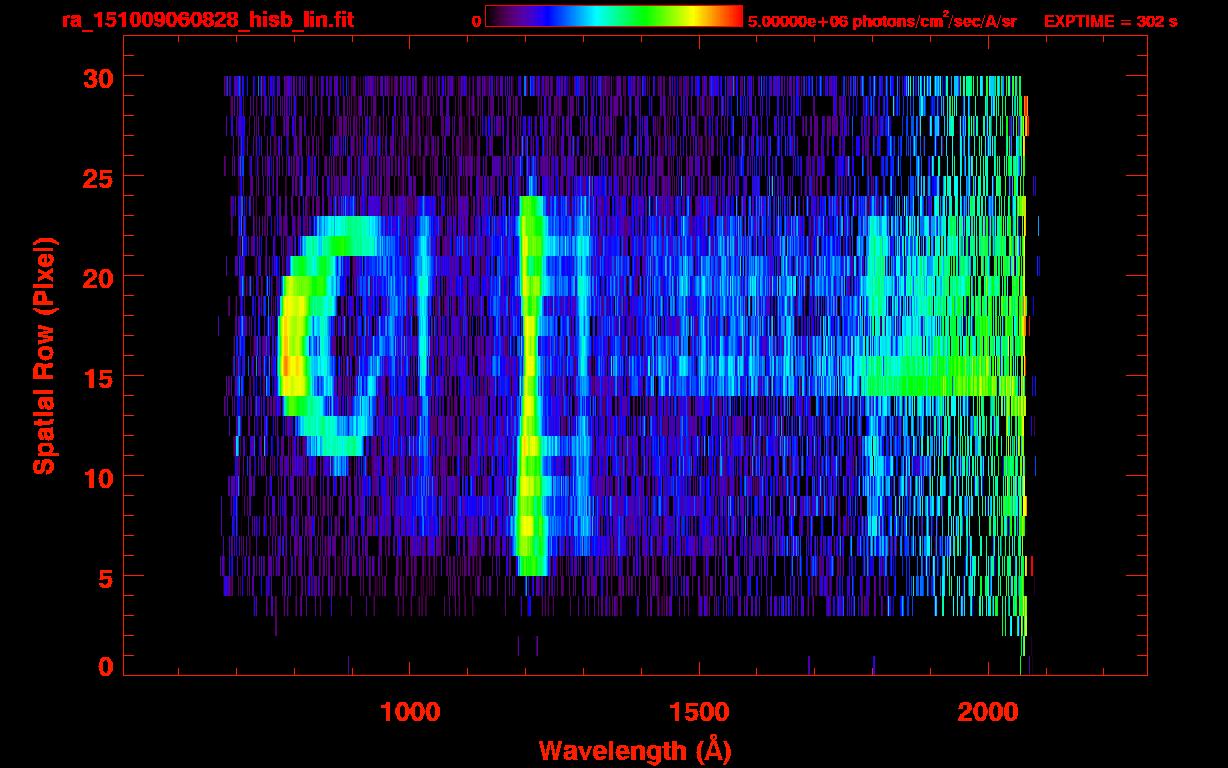
Task: Click the 5.00000e+06 photons/cm²/sec/A/sr label
Action: [x=882, y=21]
